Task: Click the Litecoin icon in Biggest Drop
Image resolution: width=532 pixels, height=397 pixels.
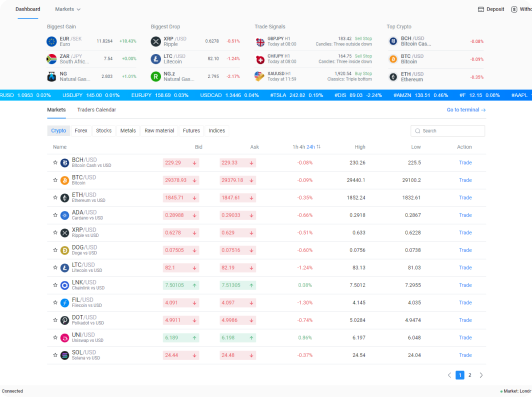Action: (x=156, y=59)
